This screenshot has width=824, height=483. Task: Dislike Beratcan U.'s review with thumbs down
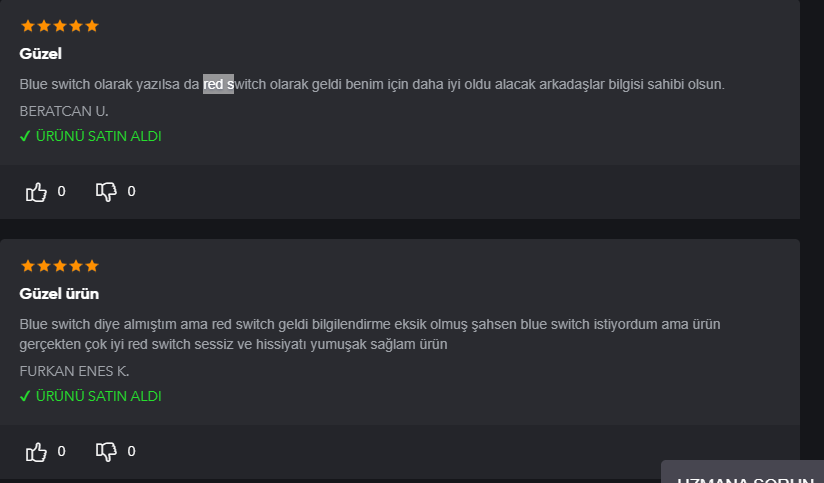point(106,191)
